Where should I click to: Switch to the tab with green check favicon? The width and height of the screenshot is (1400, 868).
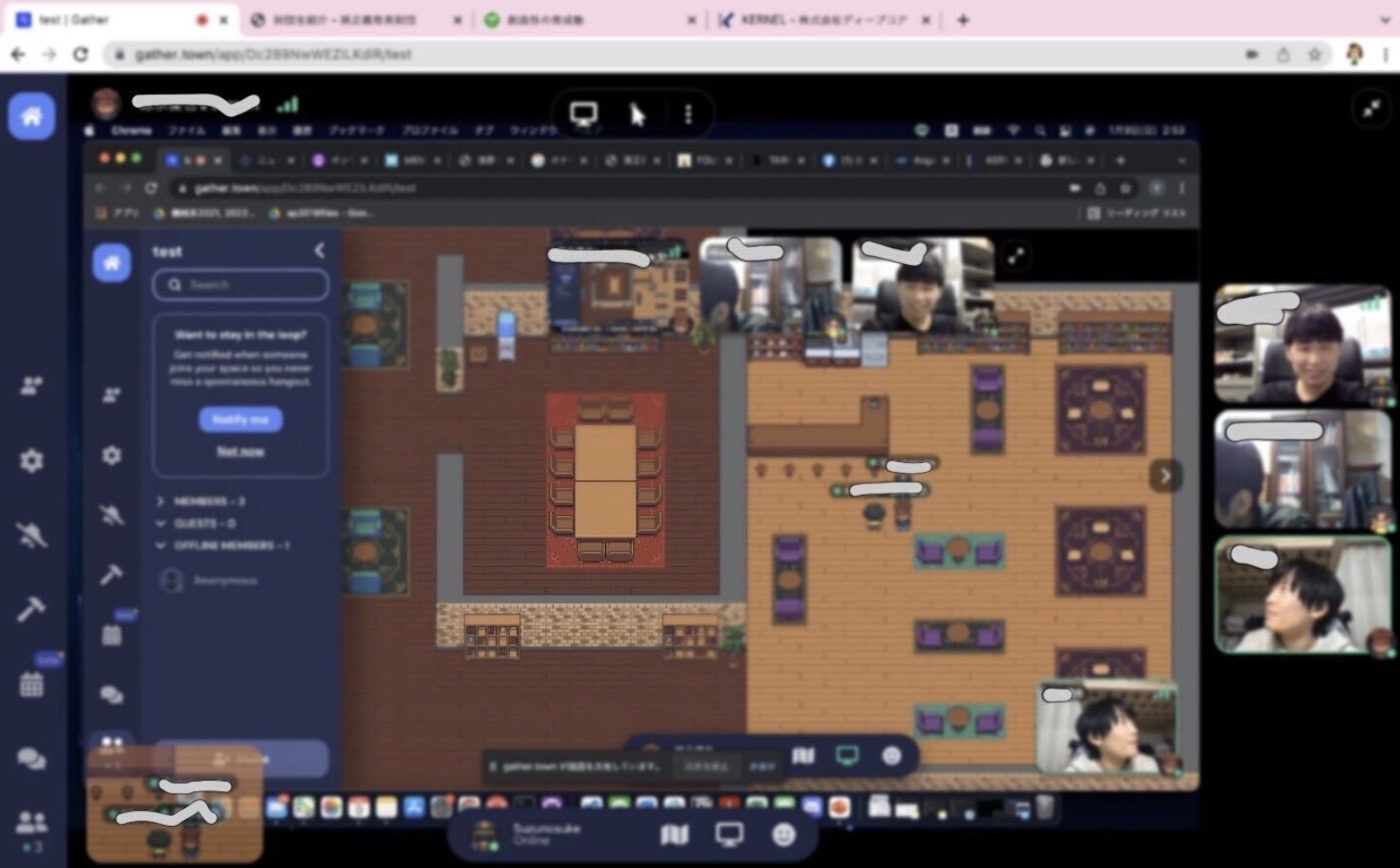tap(590, 19)
